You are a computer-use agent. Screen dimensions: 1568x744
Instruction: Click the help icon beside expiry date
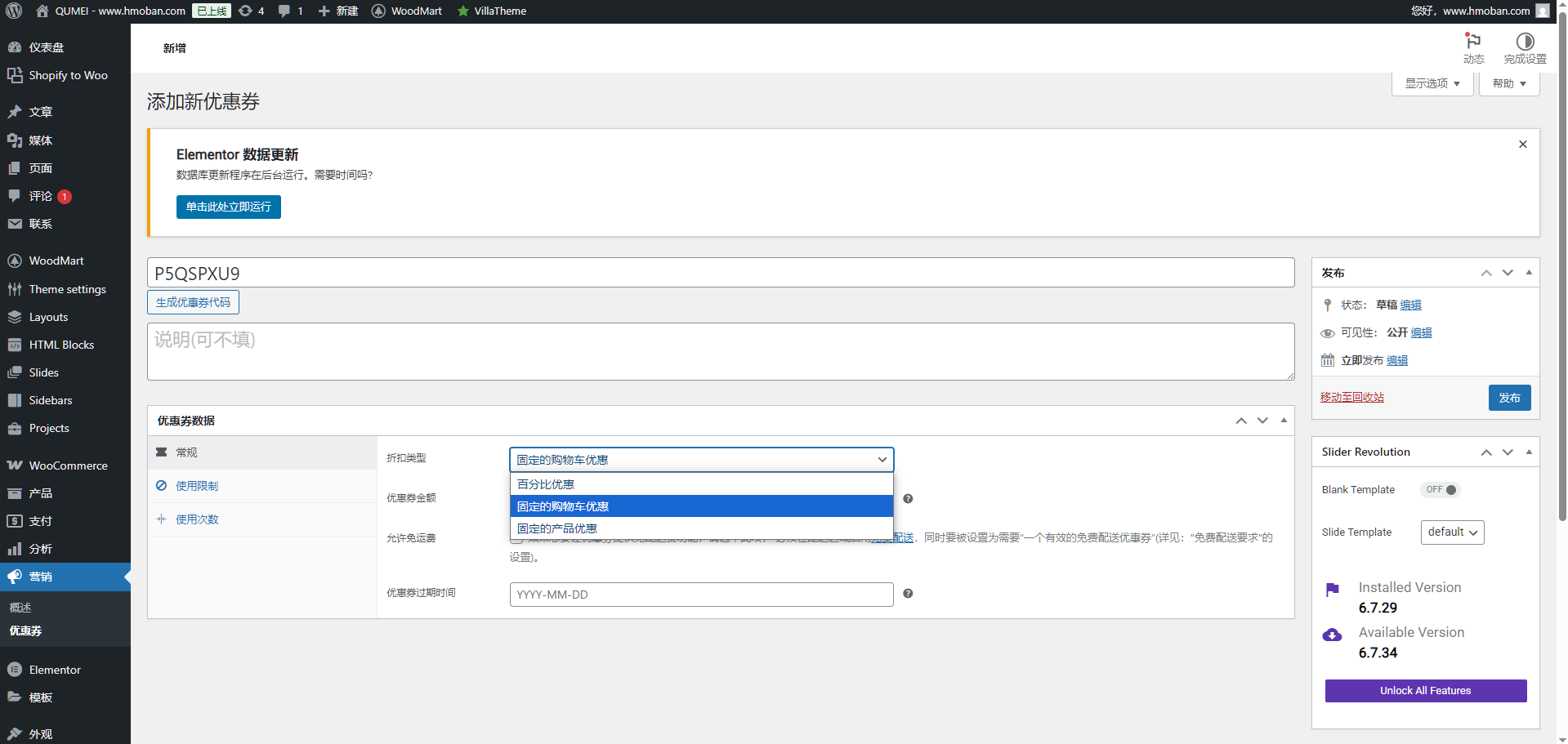[908, 594]
